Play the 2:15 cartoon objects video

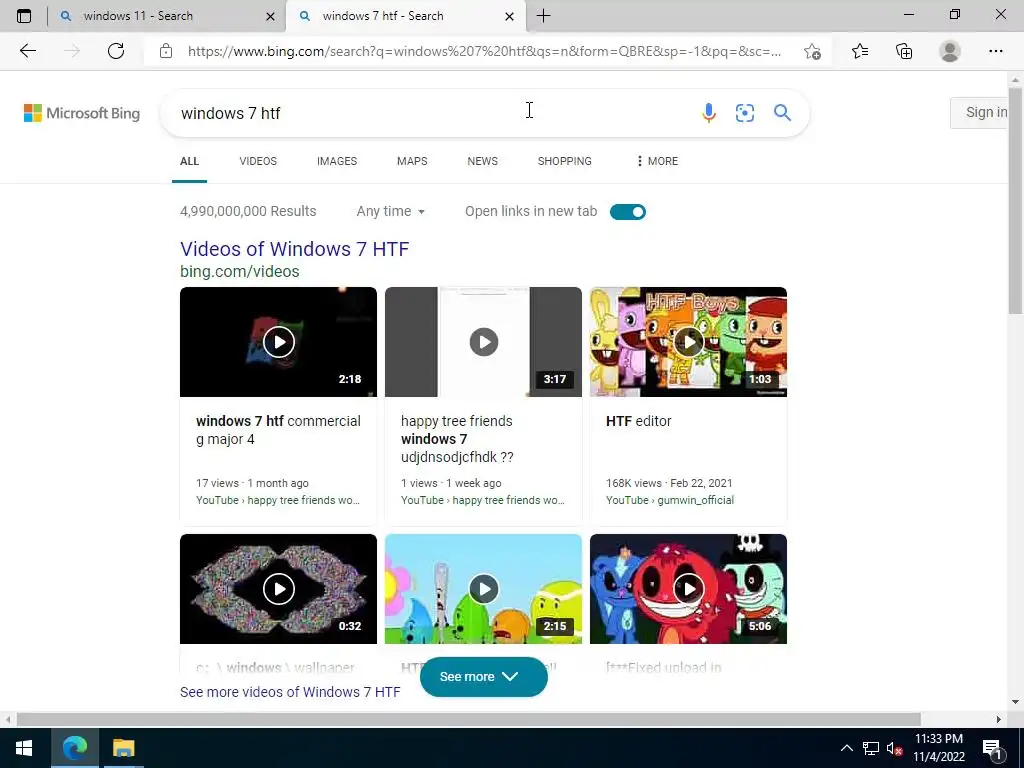(483, 589)
